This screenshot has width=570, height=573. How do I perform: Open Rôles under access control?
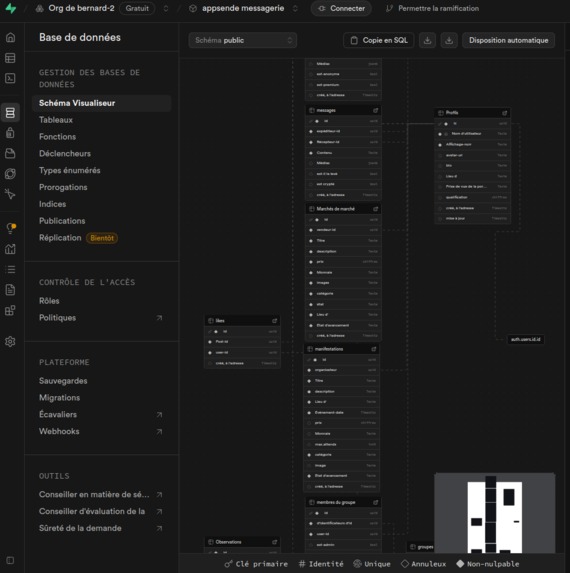pos(49,301)
